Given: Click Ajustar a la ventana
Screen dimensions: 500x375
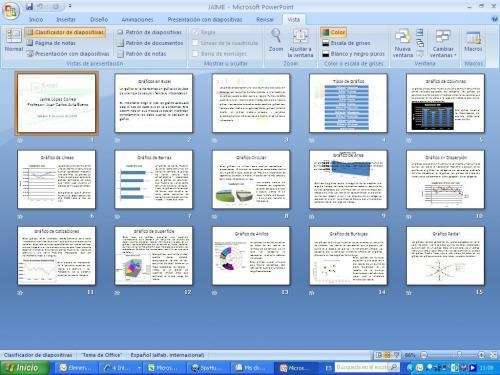Looking at the screenshot, I should [x=300, y=43].
